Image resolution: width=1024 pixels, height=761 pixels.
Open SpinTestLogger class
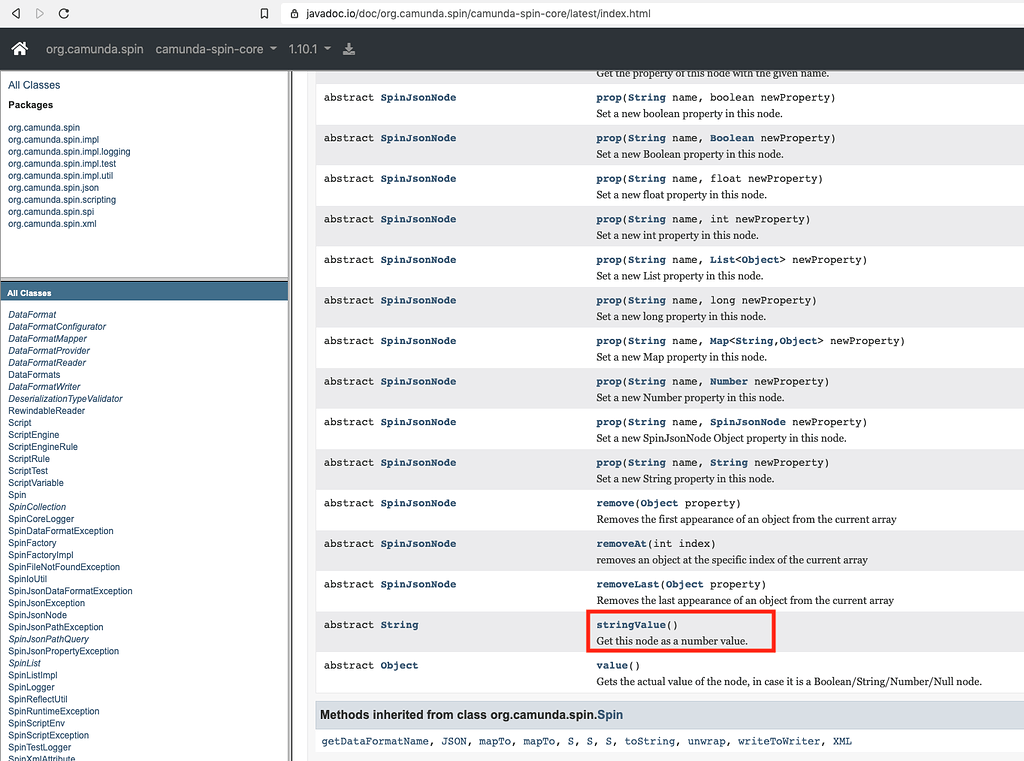(39, 747)
